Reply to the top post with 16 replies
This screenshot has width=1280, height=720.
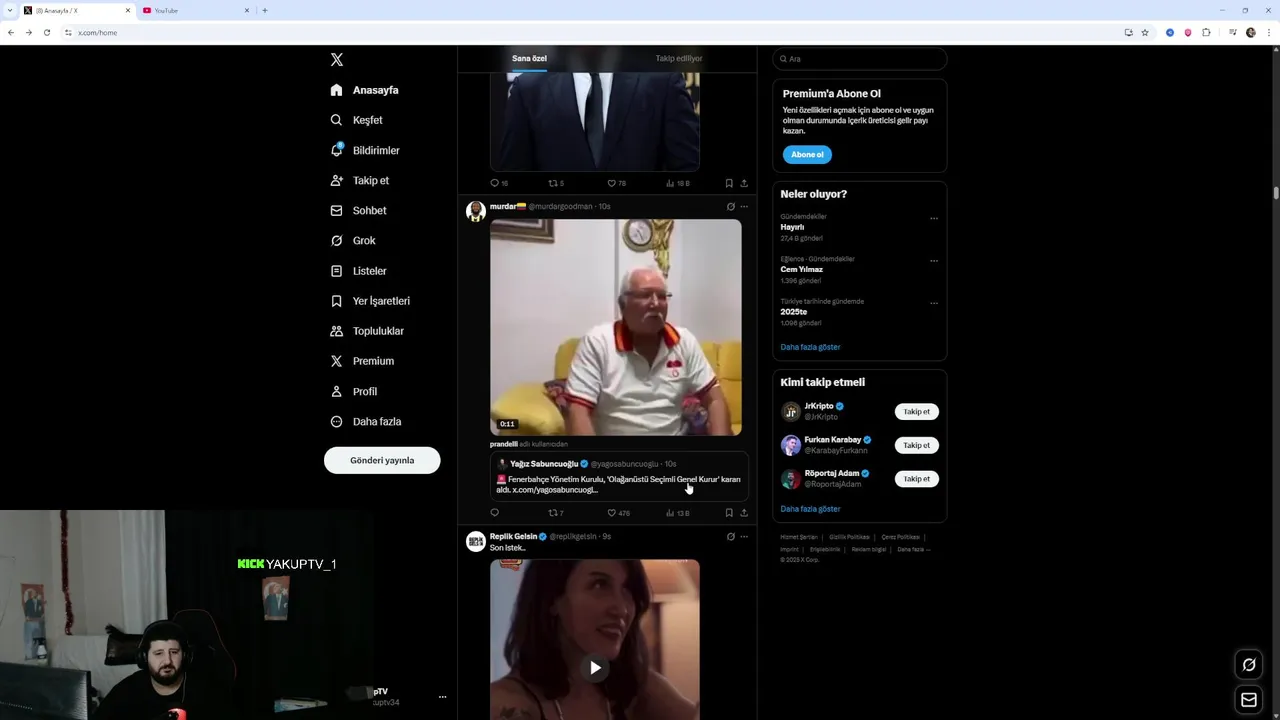(x=499, y=184)
